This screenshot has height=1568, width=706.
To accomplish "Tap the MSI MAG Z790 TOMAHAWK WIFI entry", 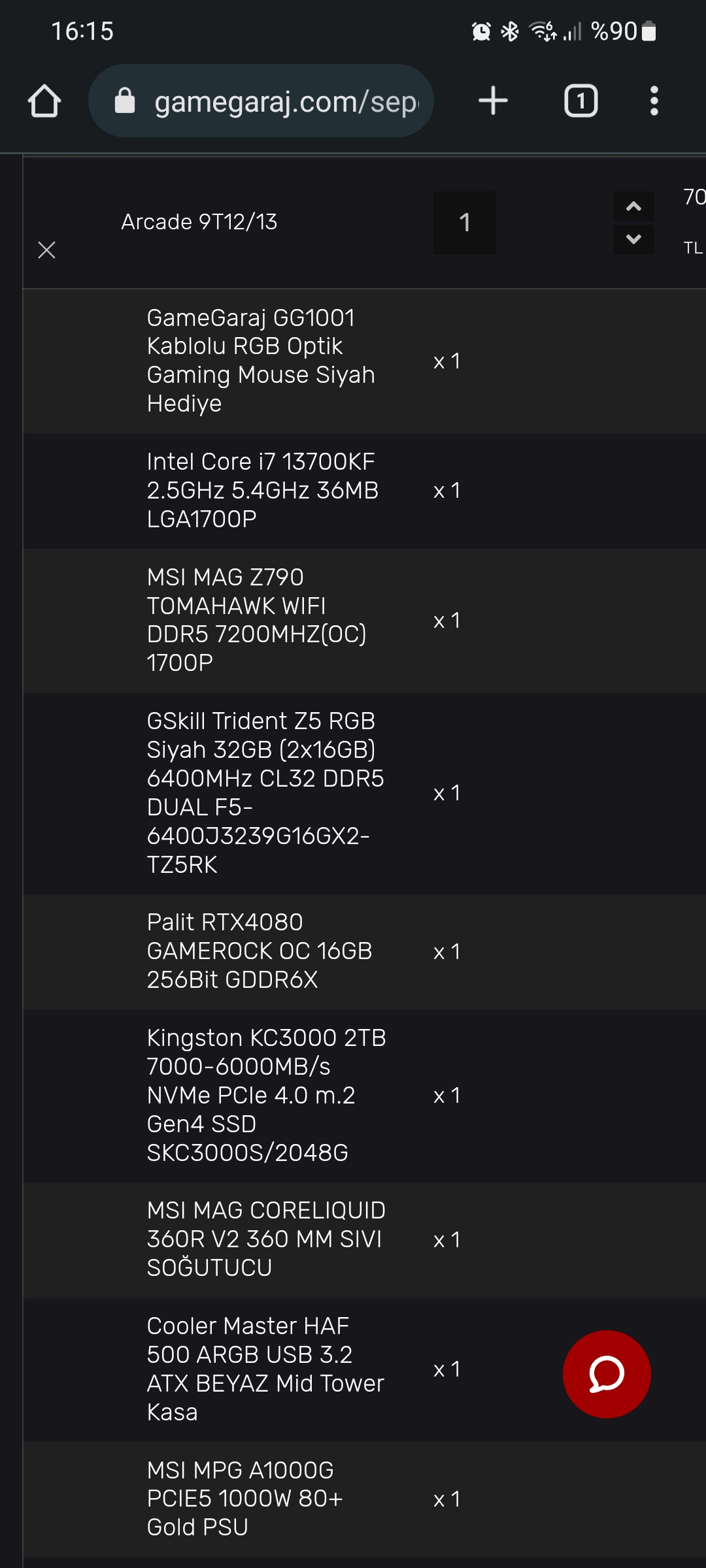I will pos(256,620).
